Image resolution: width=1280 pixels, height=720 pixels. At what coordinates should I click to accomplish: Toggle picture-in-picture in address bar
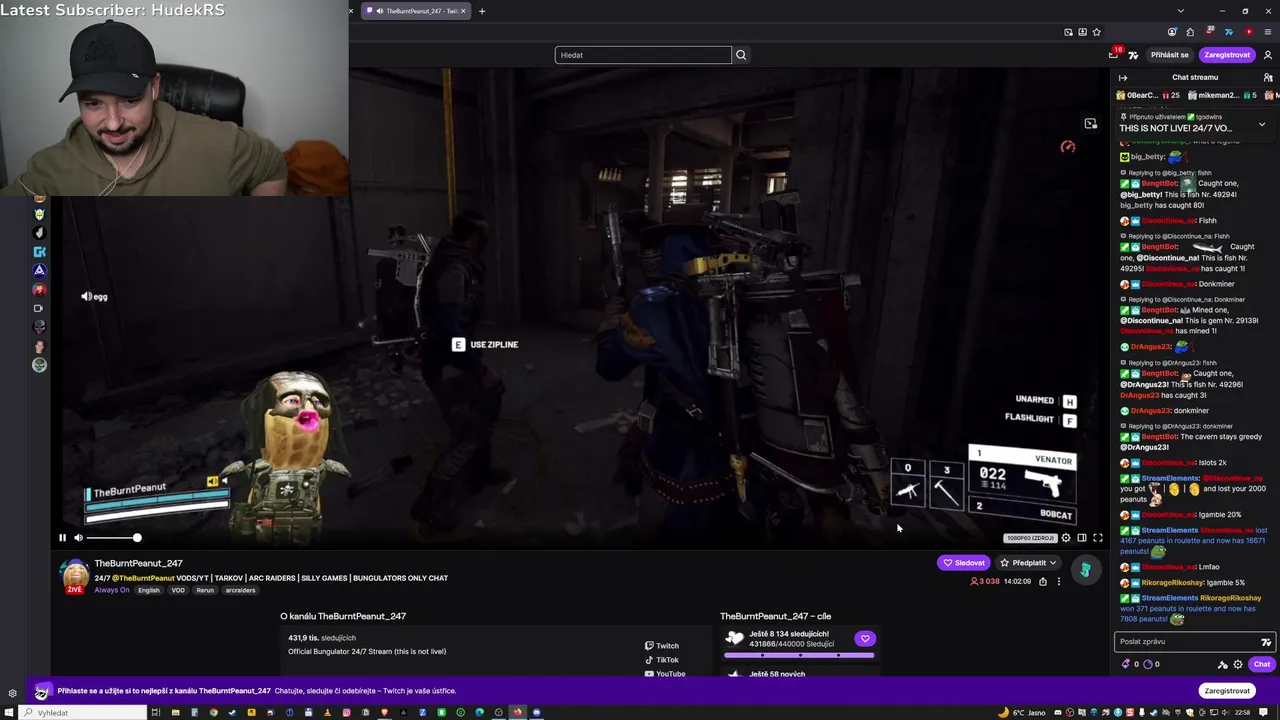click(x=1068, y=32)
